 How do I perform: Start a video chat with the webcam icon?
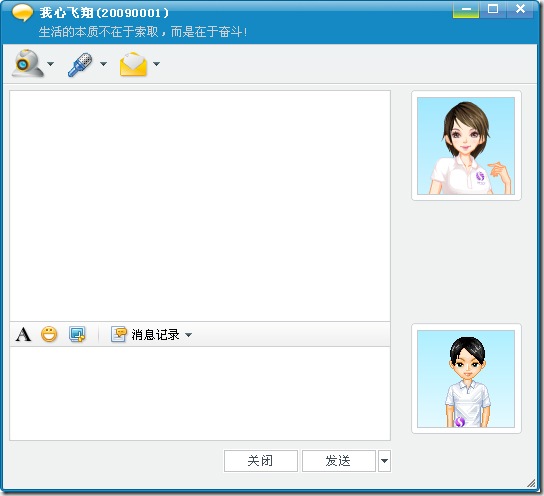28,63
